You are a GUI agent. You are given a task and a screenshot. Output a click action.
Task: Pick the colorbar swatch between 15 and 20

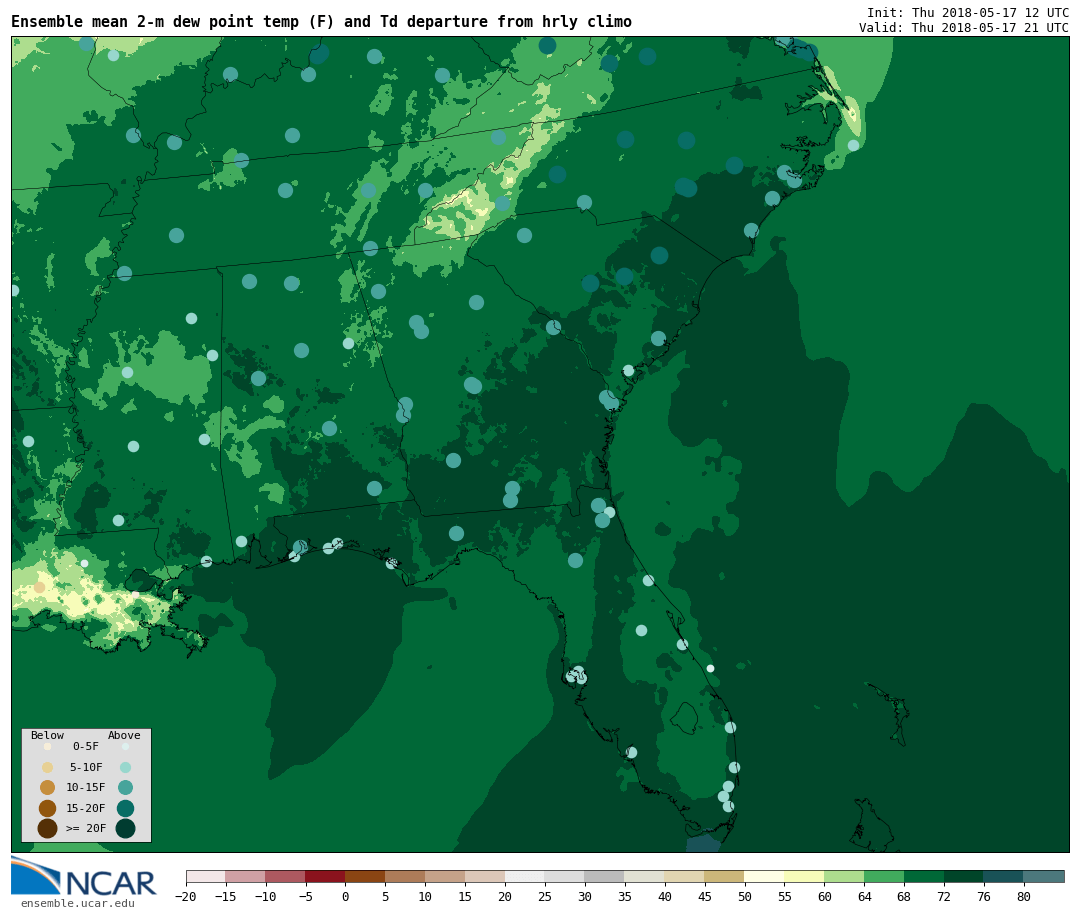[x=486, y=876]
